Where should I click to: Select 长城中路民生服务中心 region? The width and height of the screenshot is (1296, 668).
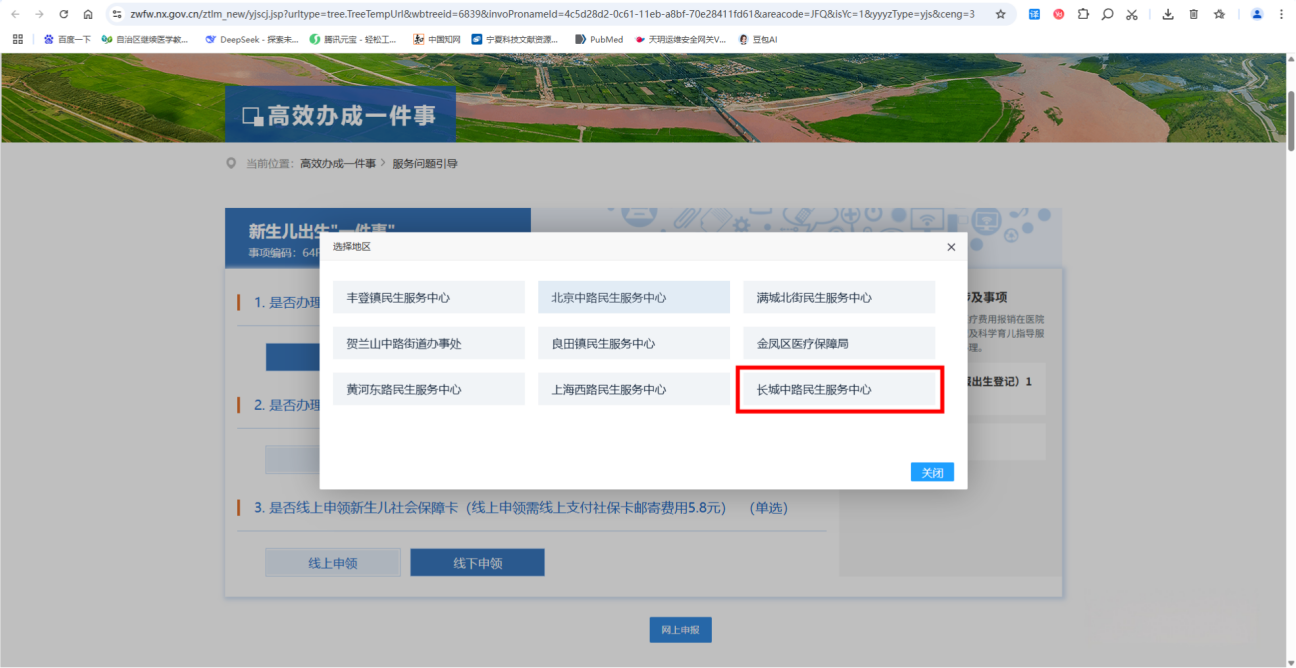click(x=839, y=389)
